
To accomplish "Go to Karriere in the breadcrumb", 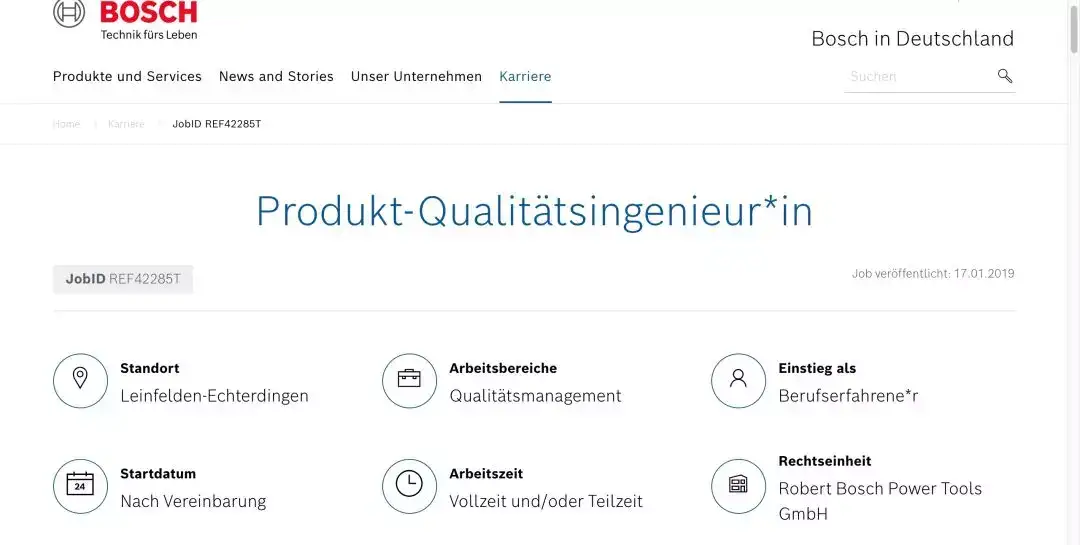I will pos(126,124).
